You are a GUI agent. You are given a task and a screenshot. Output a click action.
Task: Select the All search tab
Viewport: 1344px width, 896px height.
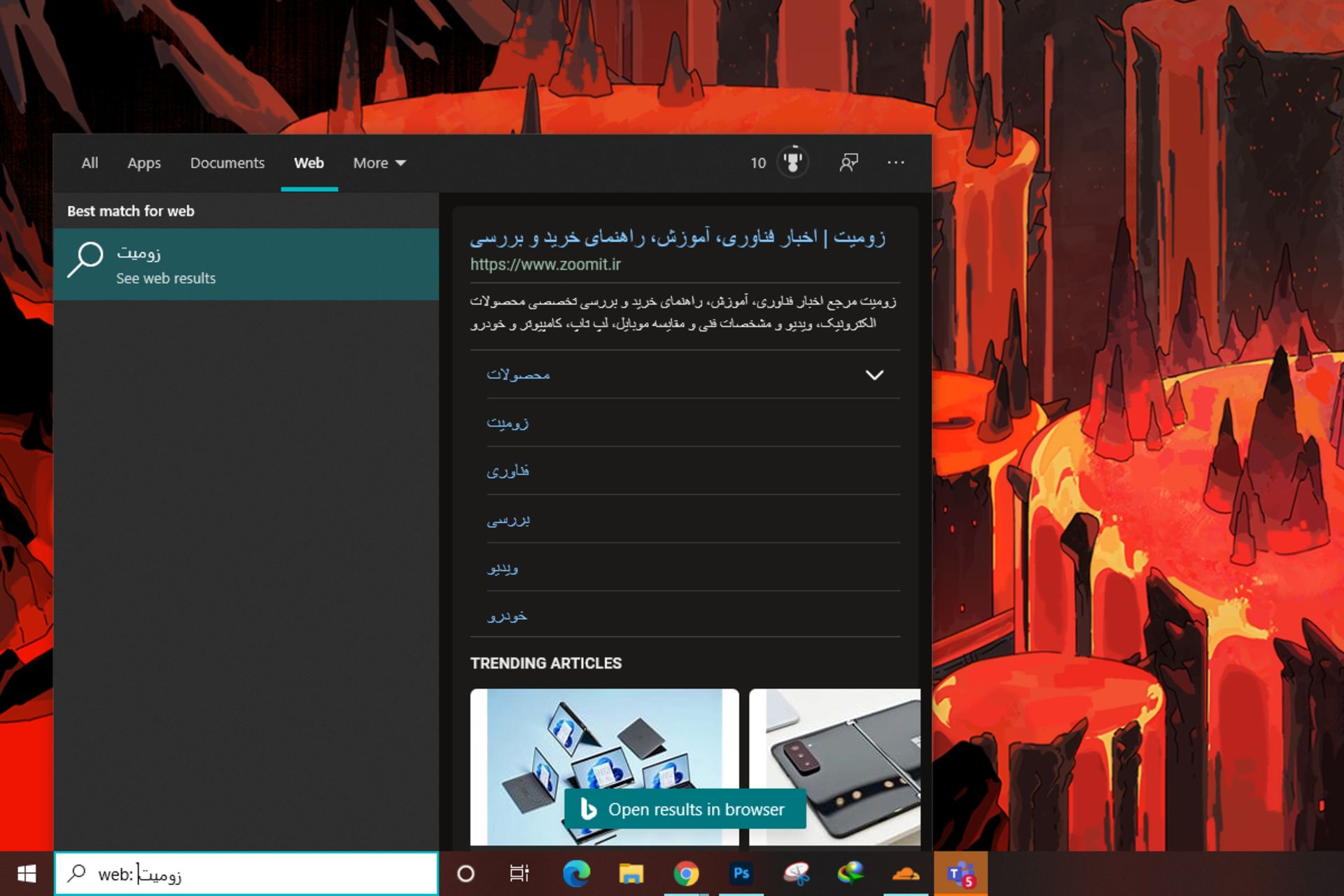click(90, 163)
